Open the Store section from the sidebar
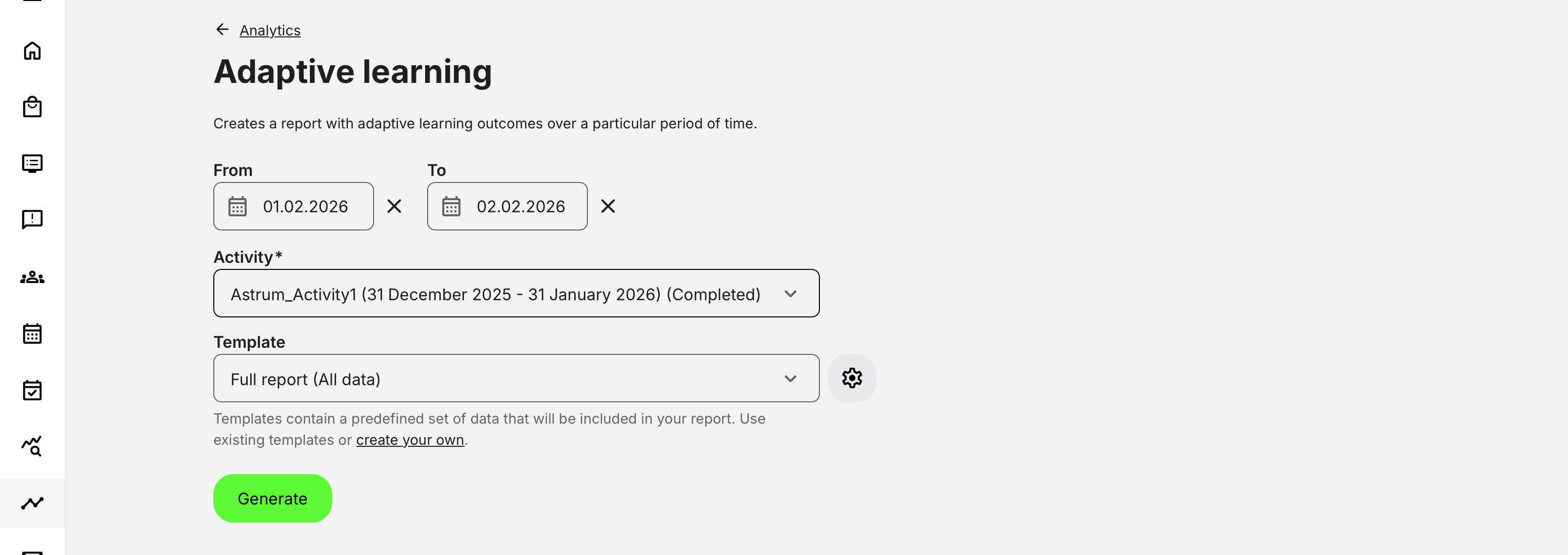This screenshot has width=1568, height=555. click(x=32, y=107)
